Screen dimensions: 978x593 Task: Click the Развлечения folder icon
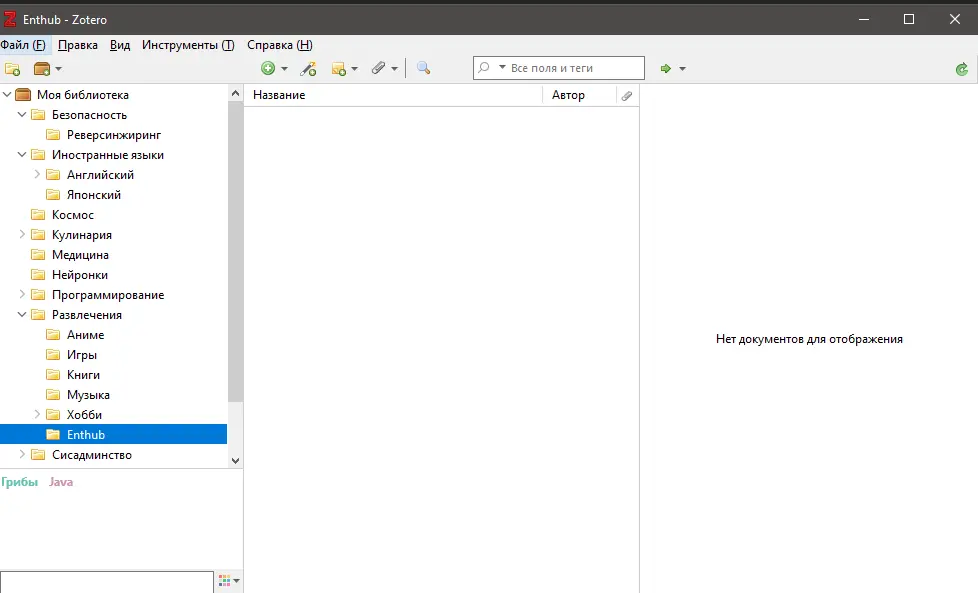pos(38,314)
